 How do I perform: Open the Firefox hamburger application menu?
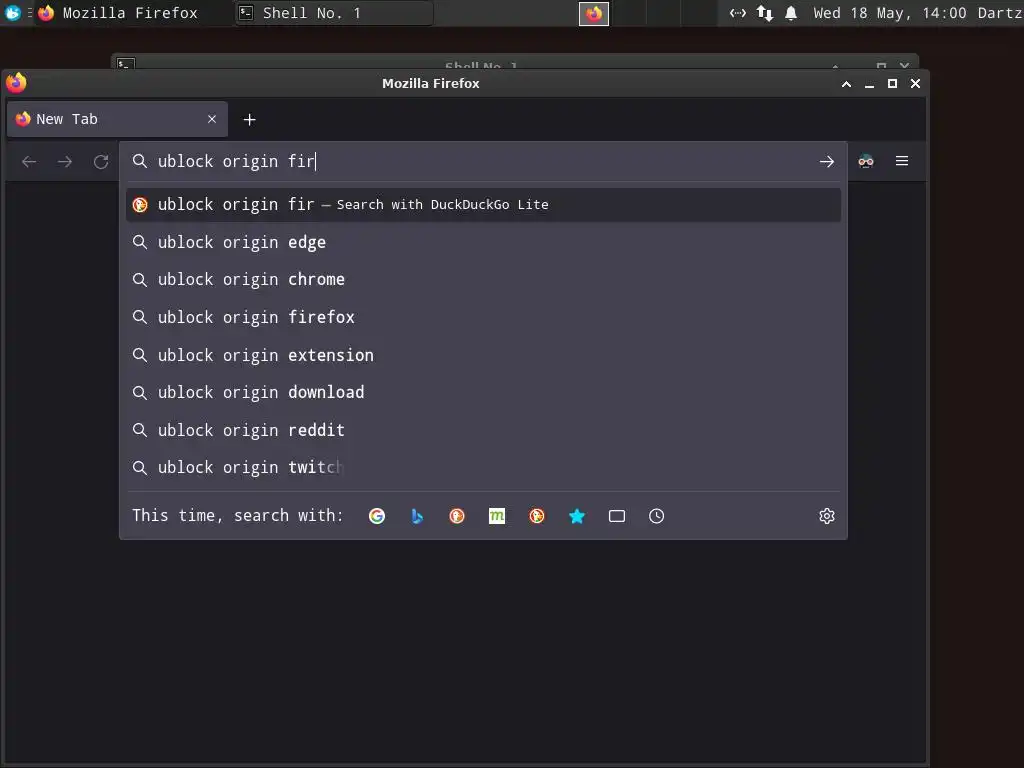[x=902, y=161]
